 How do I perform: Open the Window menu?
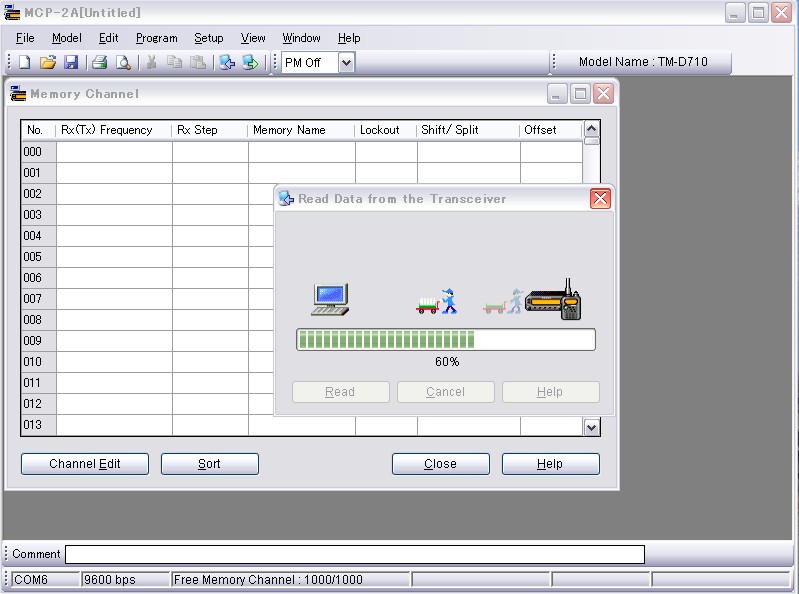(x=301, y=38)
